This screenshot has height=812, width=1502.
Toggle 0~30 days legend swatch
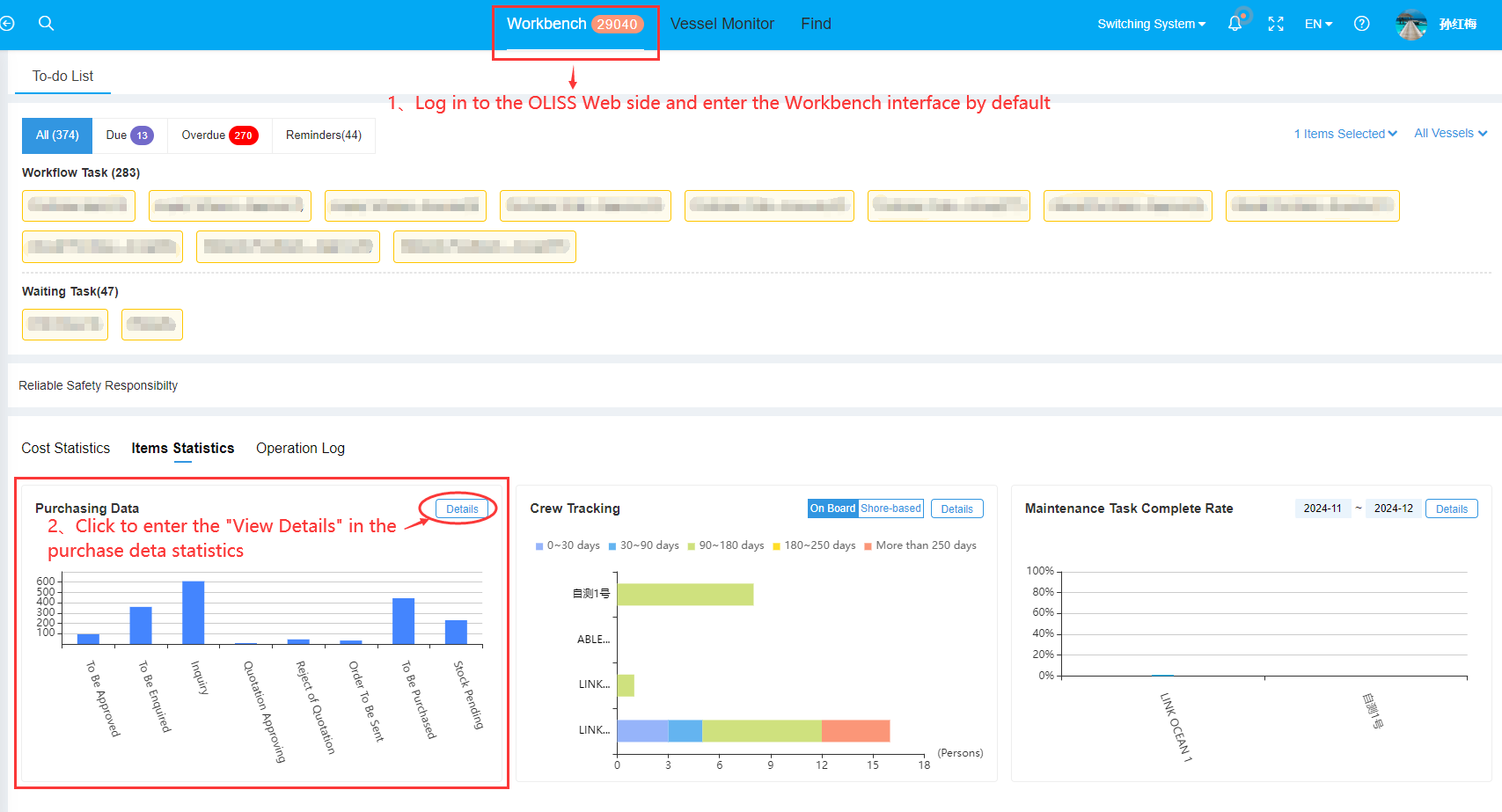pos(539,546)
